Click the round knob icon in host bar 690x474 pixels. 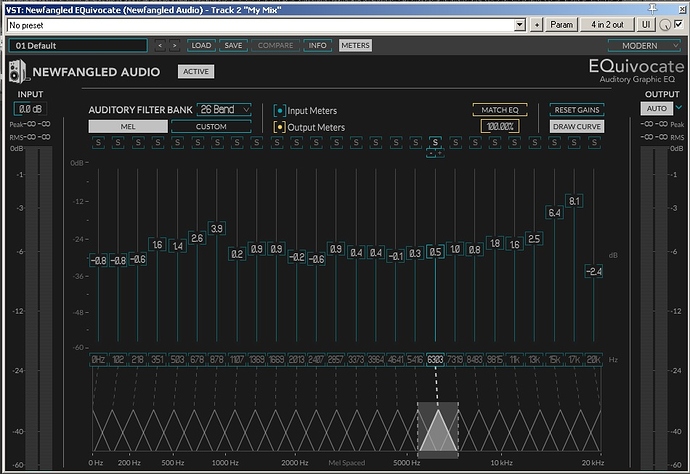pyautogui.click(x=665, y=25)
